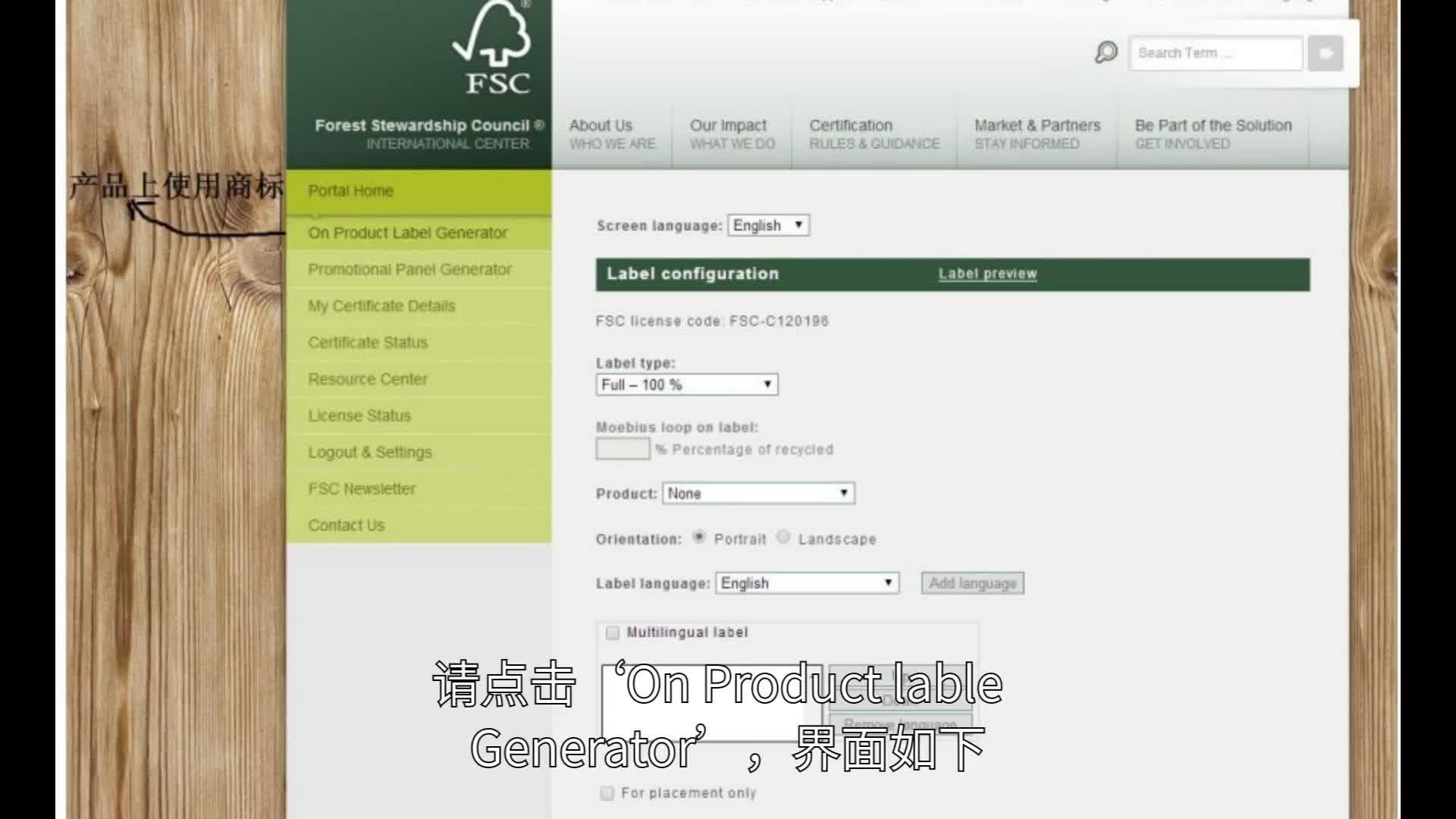Go to Portal Home in the sidebar
The image size is (1456, 819).
point(350,190)
